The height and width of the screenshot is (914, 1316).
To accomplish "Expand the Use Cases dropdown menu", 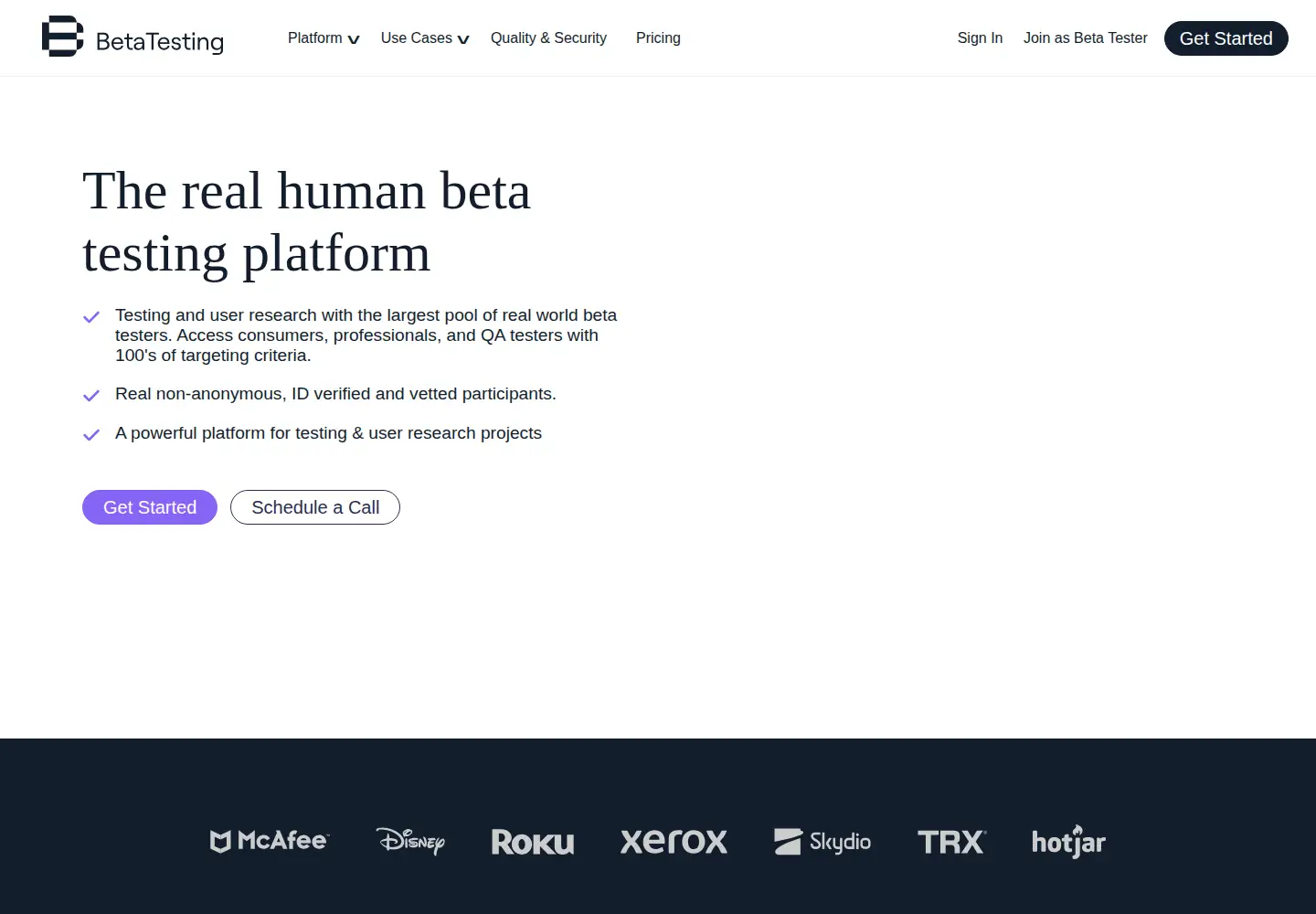I will [425, 38].
